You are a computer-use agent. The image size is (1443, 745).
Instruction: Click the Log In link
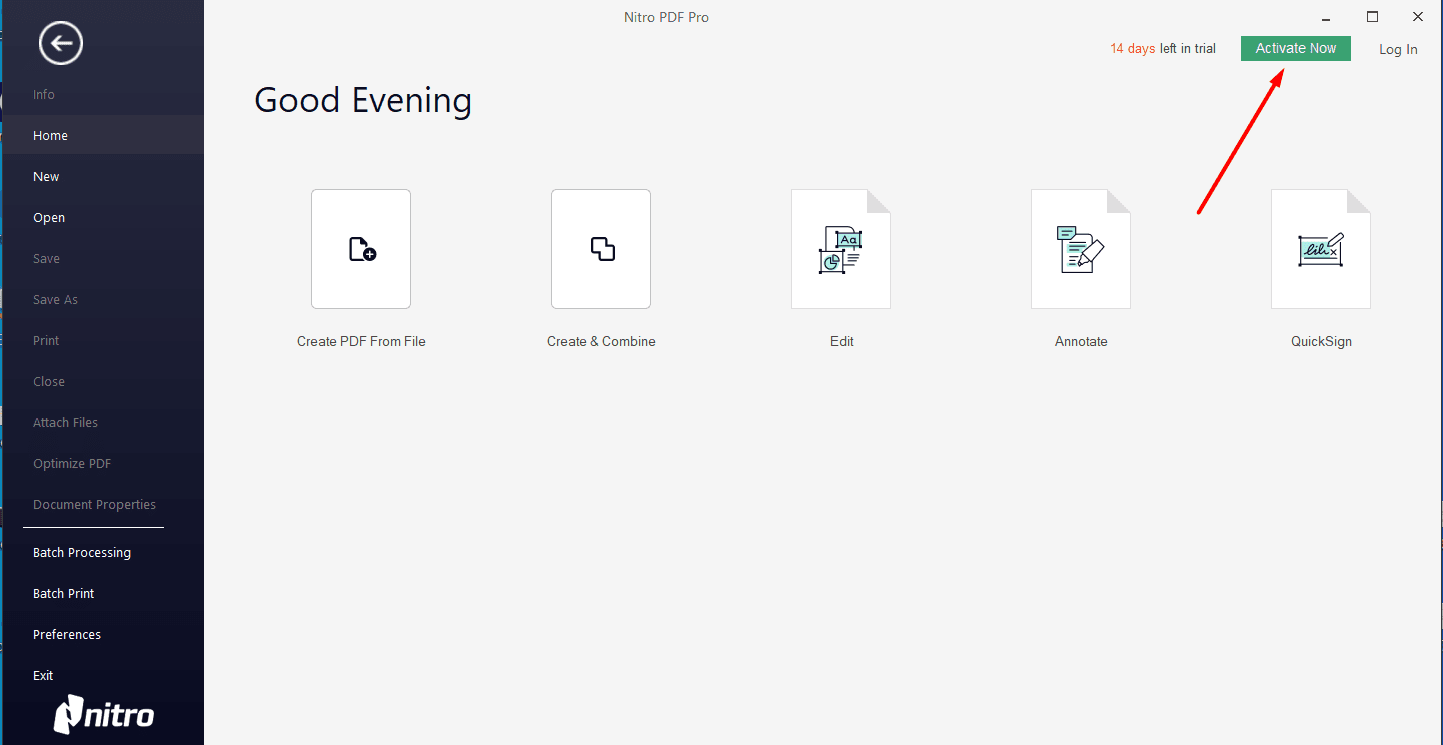pyautogui.click(x=1398, y=49)
